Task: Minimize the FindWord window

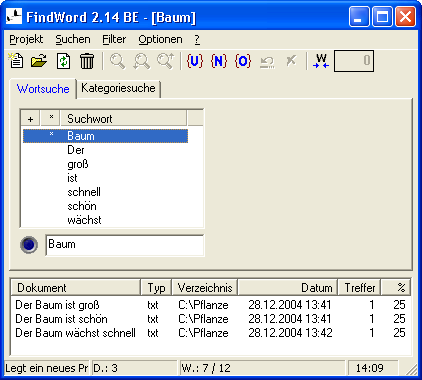Action: 359,16
